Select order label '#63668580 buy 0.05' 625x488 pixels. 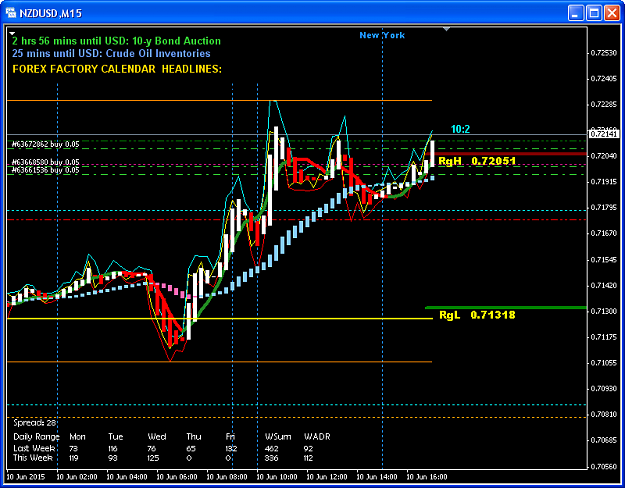point(45,162)
